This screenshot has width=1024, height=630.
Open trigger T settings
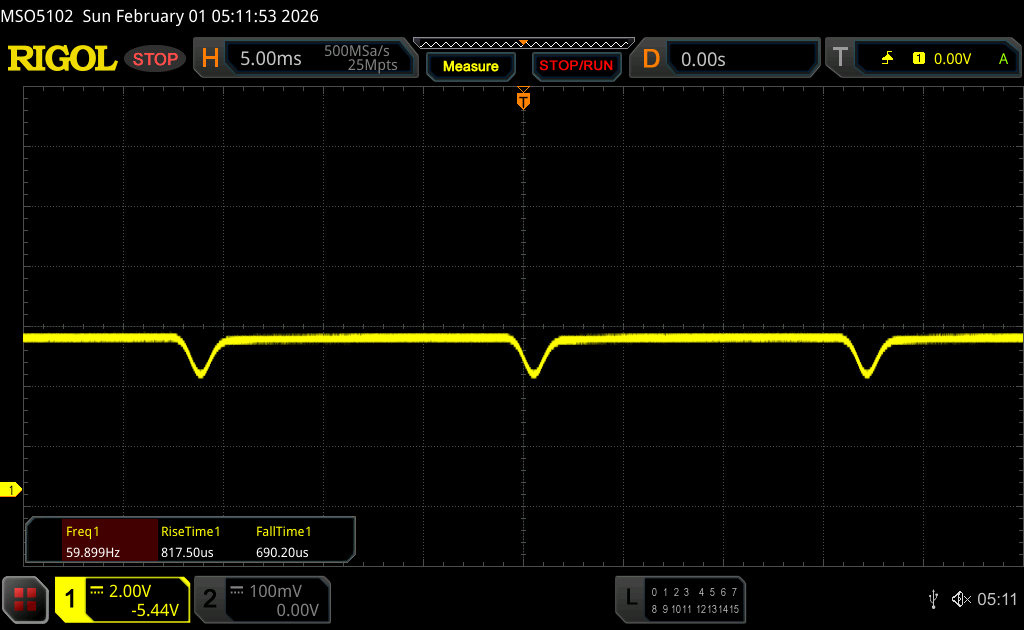840,59
